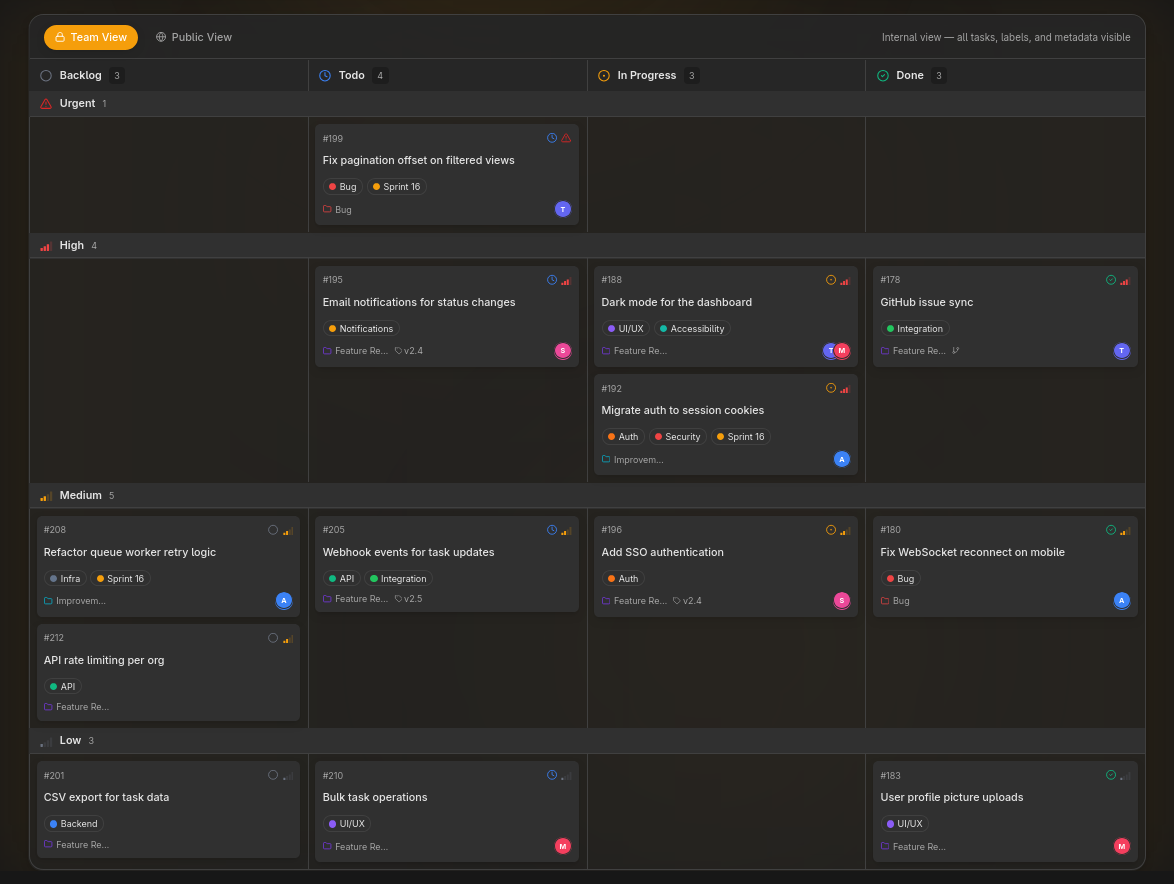The height and width of the screenshot is (884, 1174).
Task: Click the todo clock icon on card #210
Action: tap(552, 775)
